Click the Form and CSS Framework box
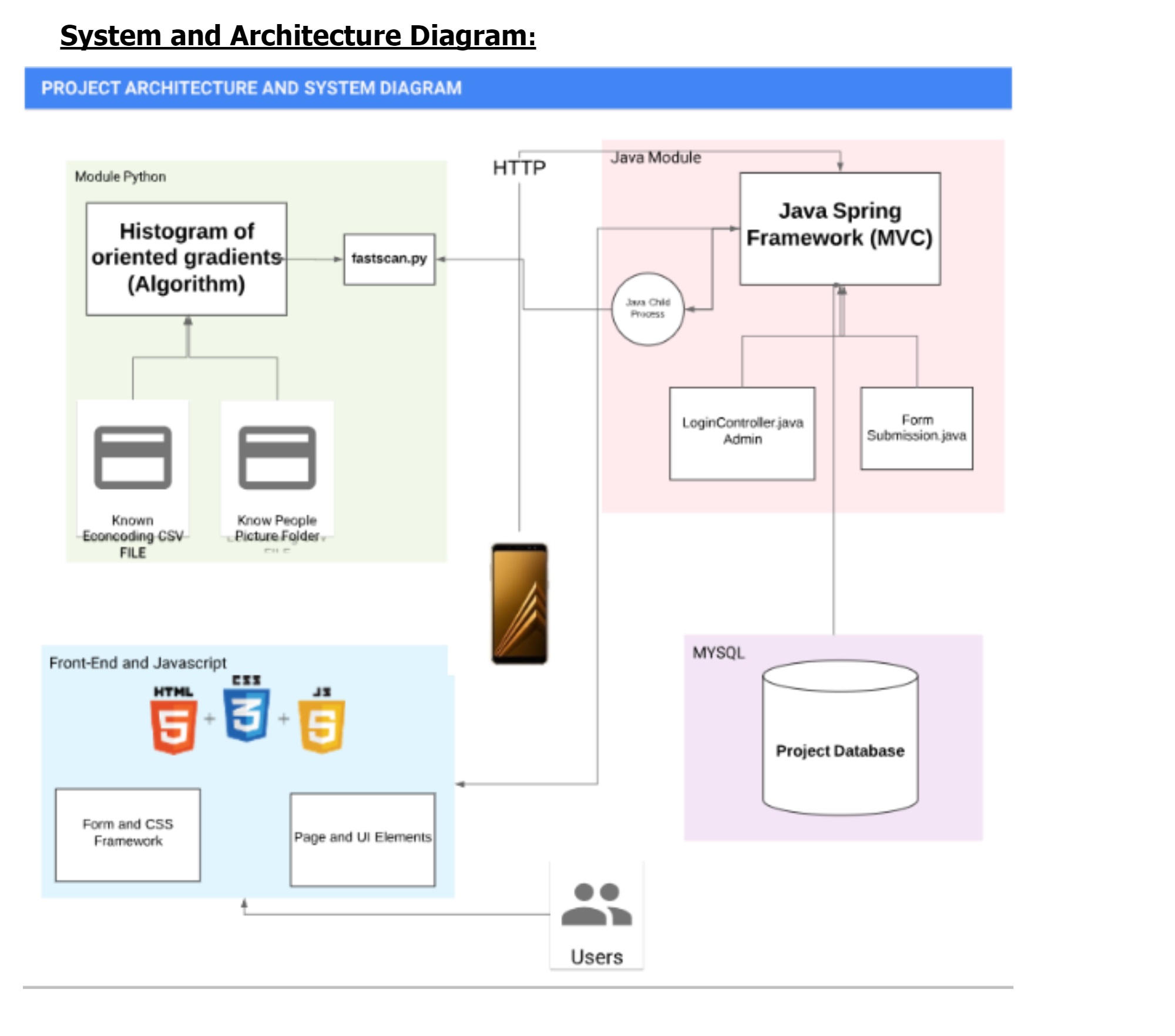This screenshot has width=1175, height=1036. click(x=127, y=834)
